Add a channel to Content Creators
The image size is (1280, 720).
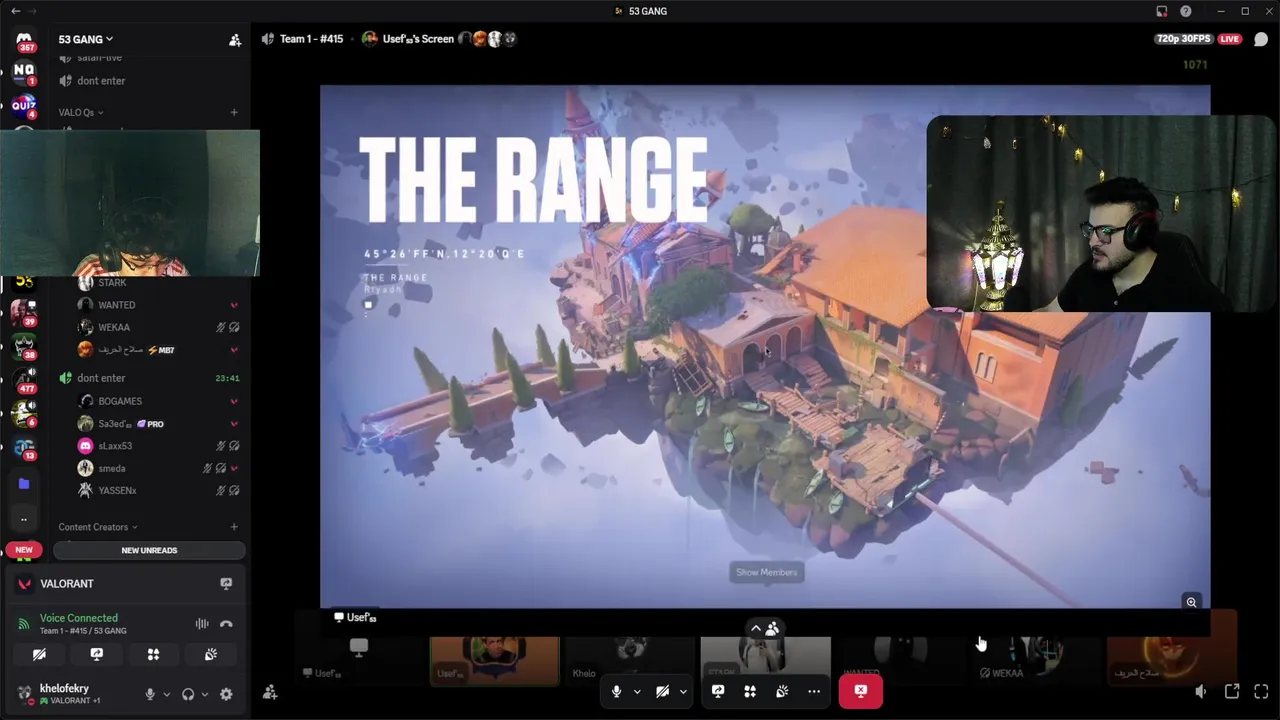tap(234, 527)
